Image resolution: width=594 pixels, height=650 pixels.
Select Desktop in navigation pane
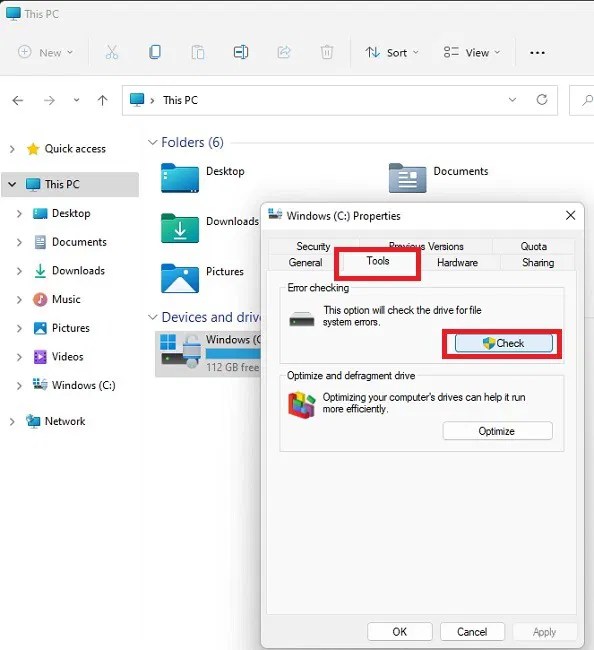(x=61, y=213)
